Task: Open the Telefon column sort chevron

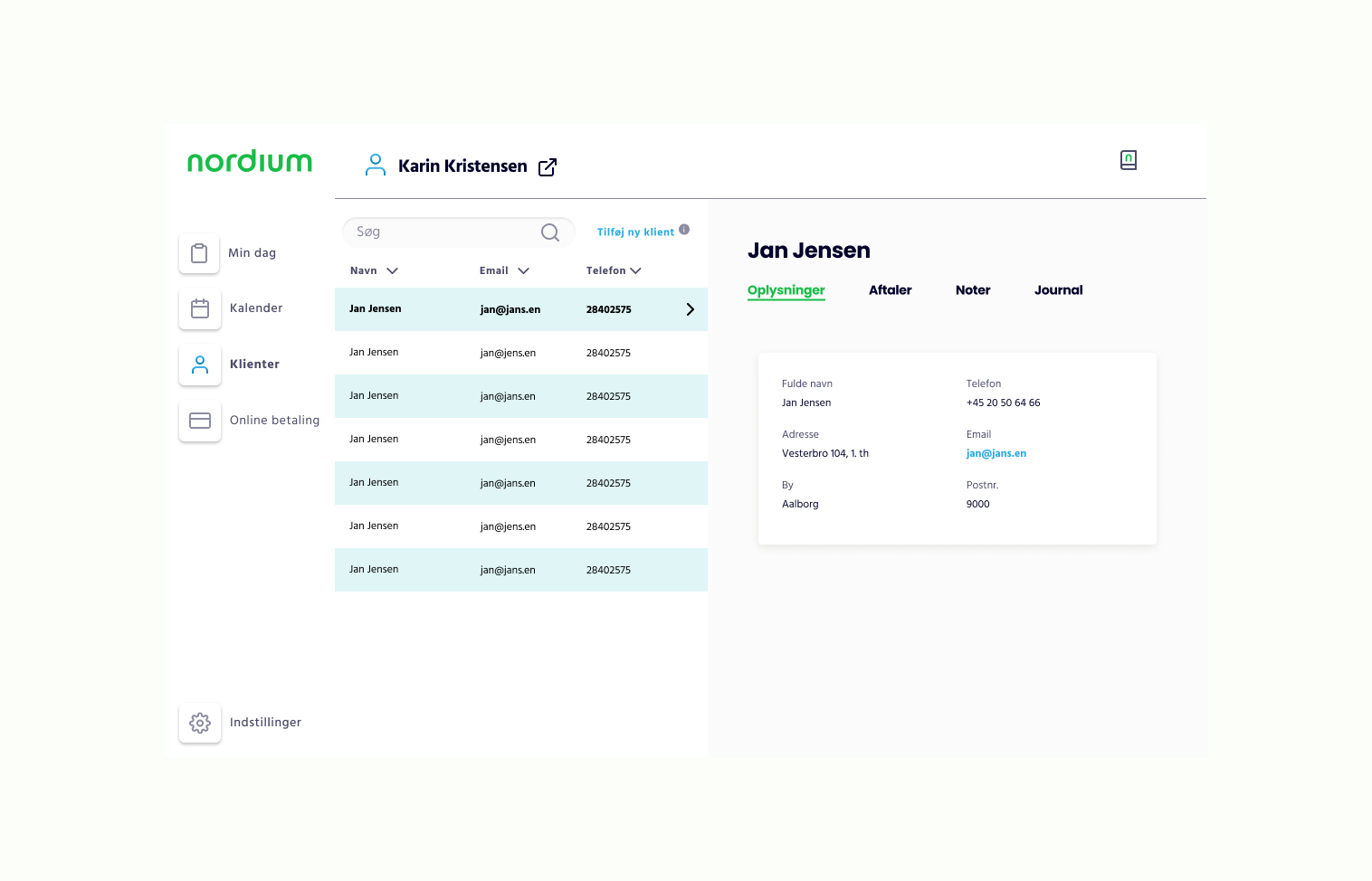Action: click(635, 270)
